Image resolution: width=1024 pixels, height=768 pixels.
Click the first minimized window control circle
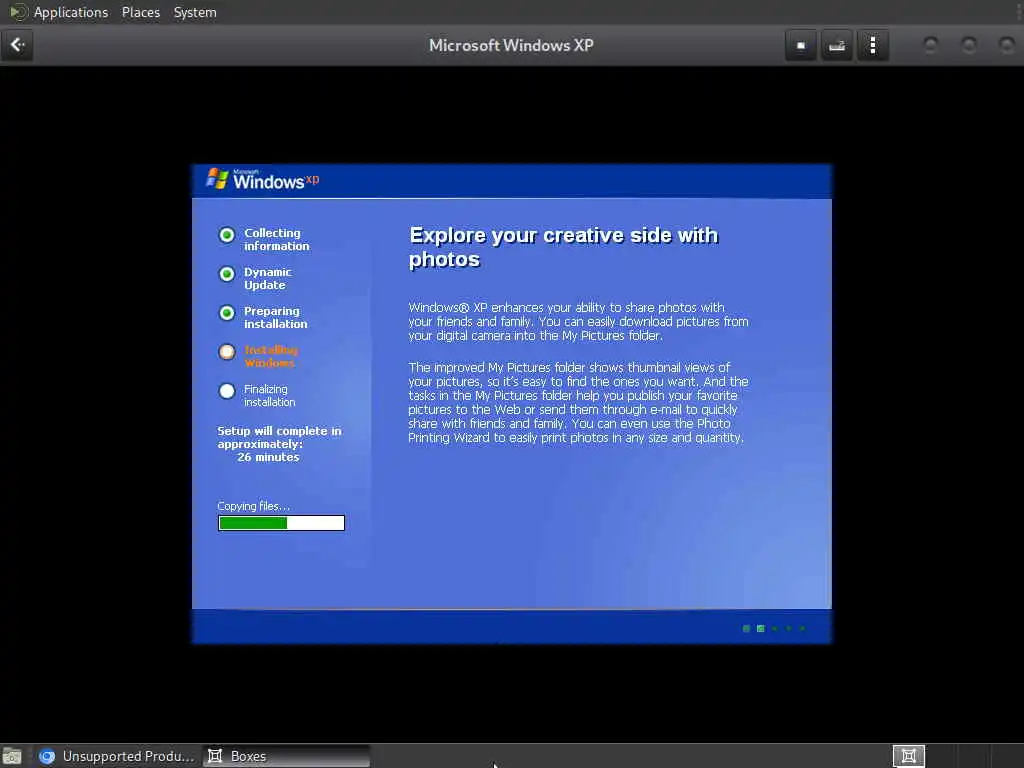pyautogui.click(x=931, y=45)
